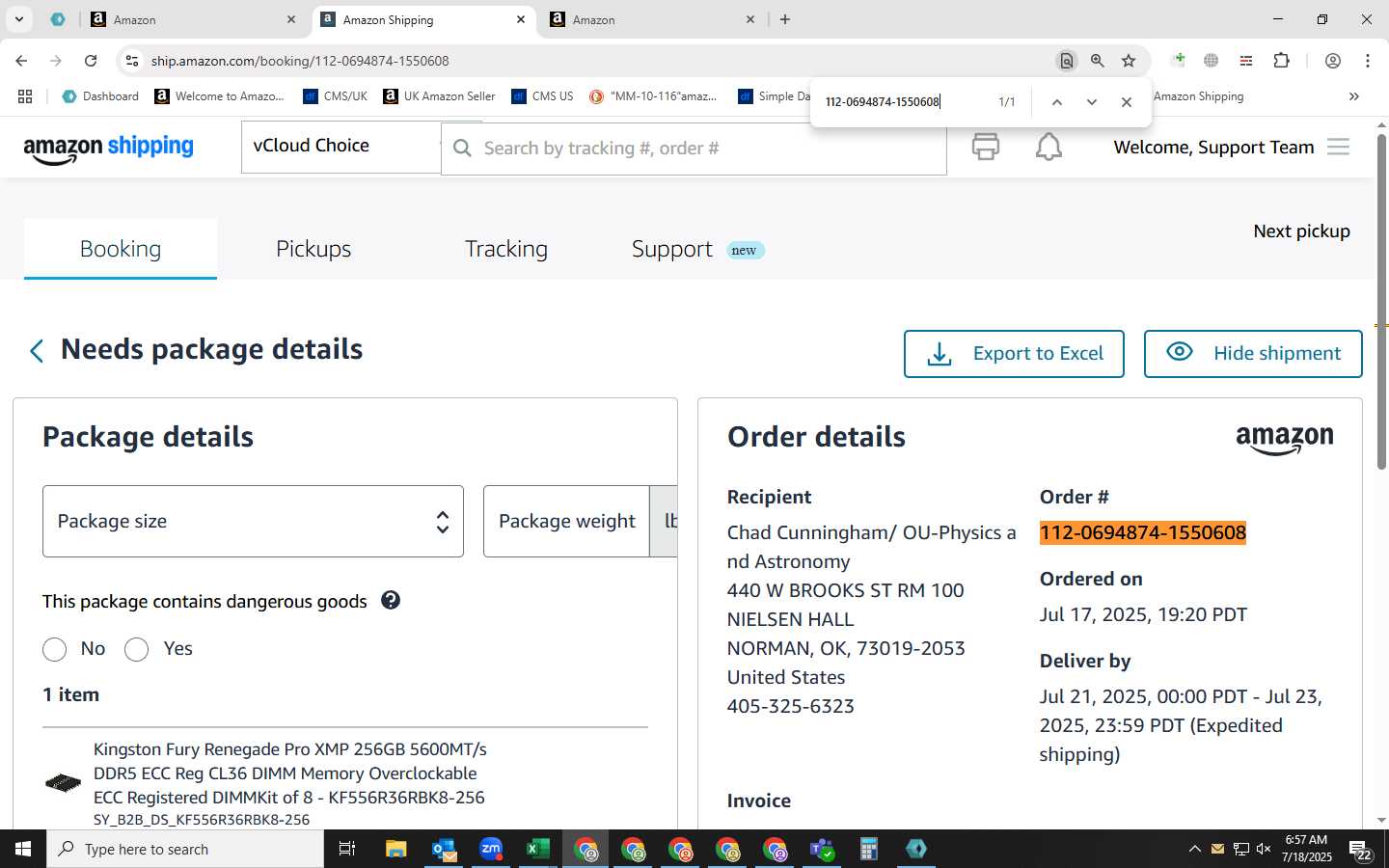
Task: Open the Task View taskbar icon
Action: point(347,849)
